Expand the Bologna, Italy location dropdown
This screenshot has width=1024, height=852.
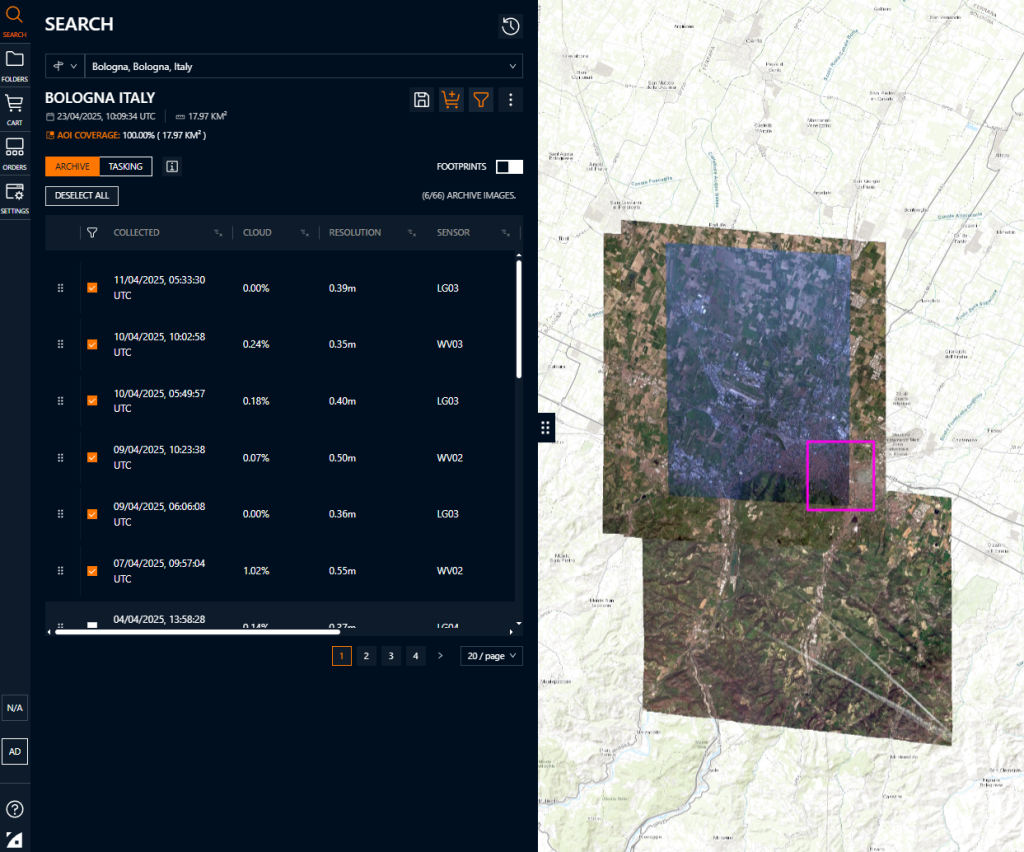303,66
